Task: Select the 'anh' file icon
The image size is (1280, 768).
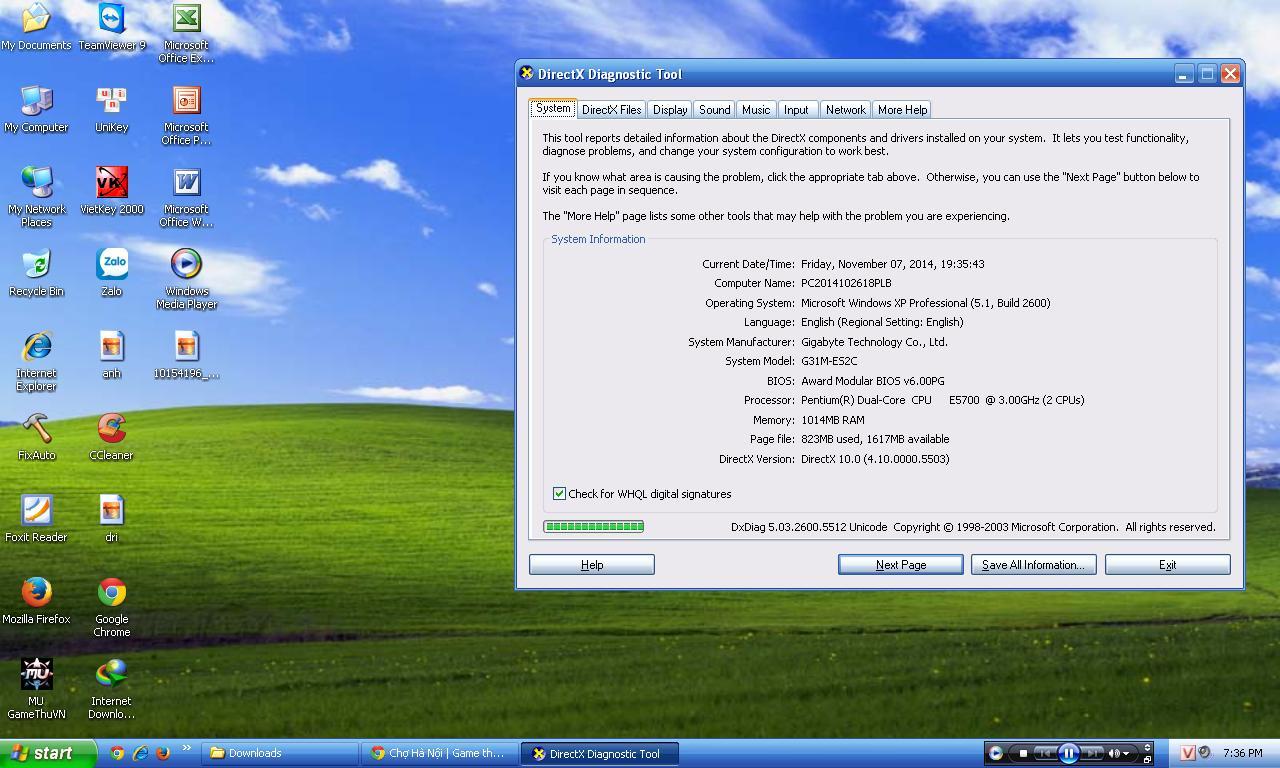Action: 111,354
